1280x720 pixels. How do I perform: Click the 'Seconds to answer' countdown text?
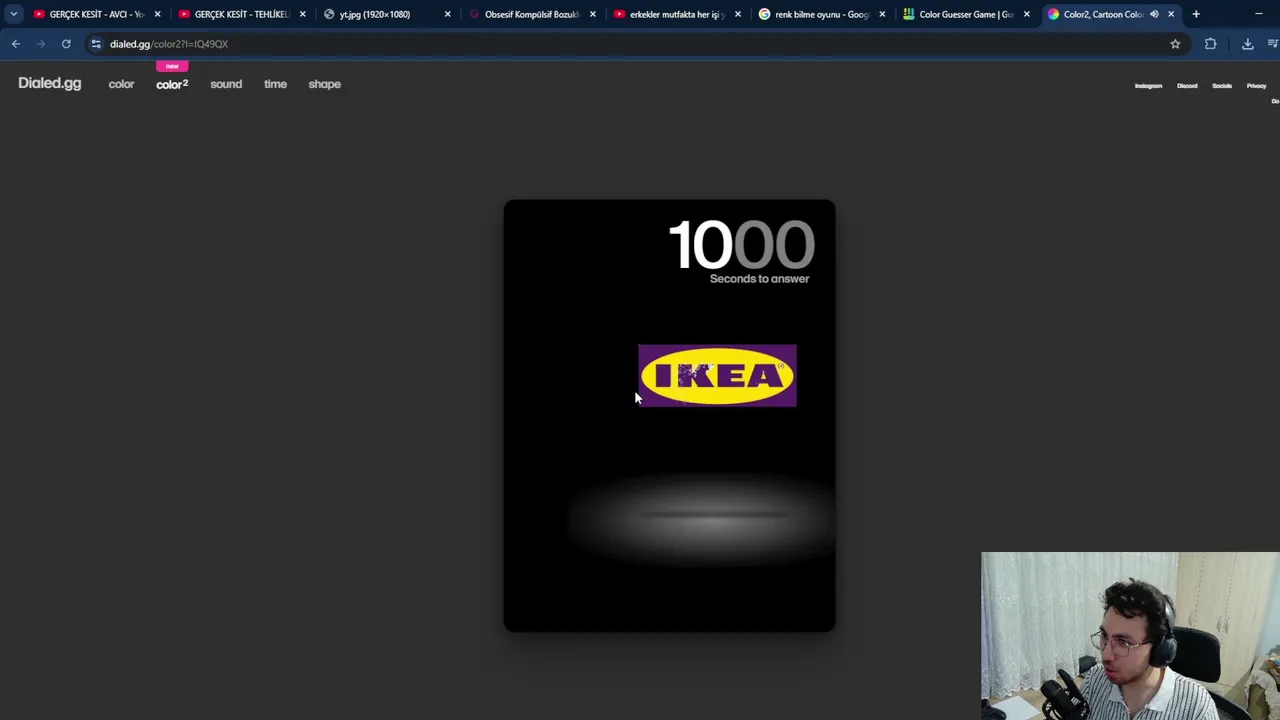[759, 279]
